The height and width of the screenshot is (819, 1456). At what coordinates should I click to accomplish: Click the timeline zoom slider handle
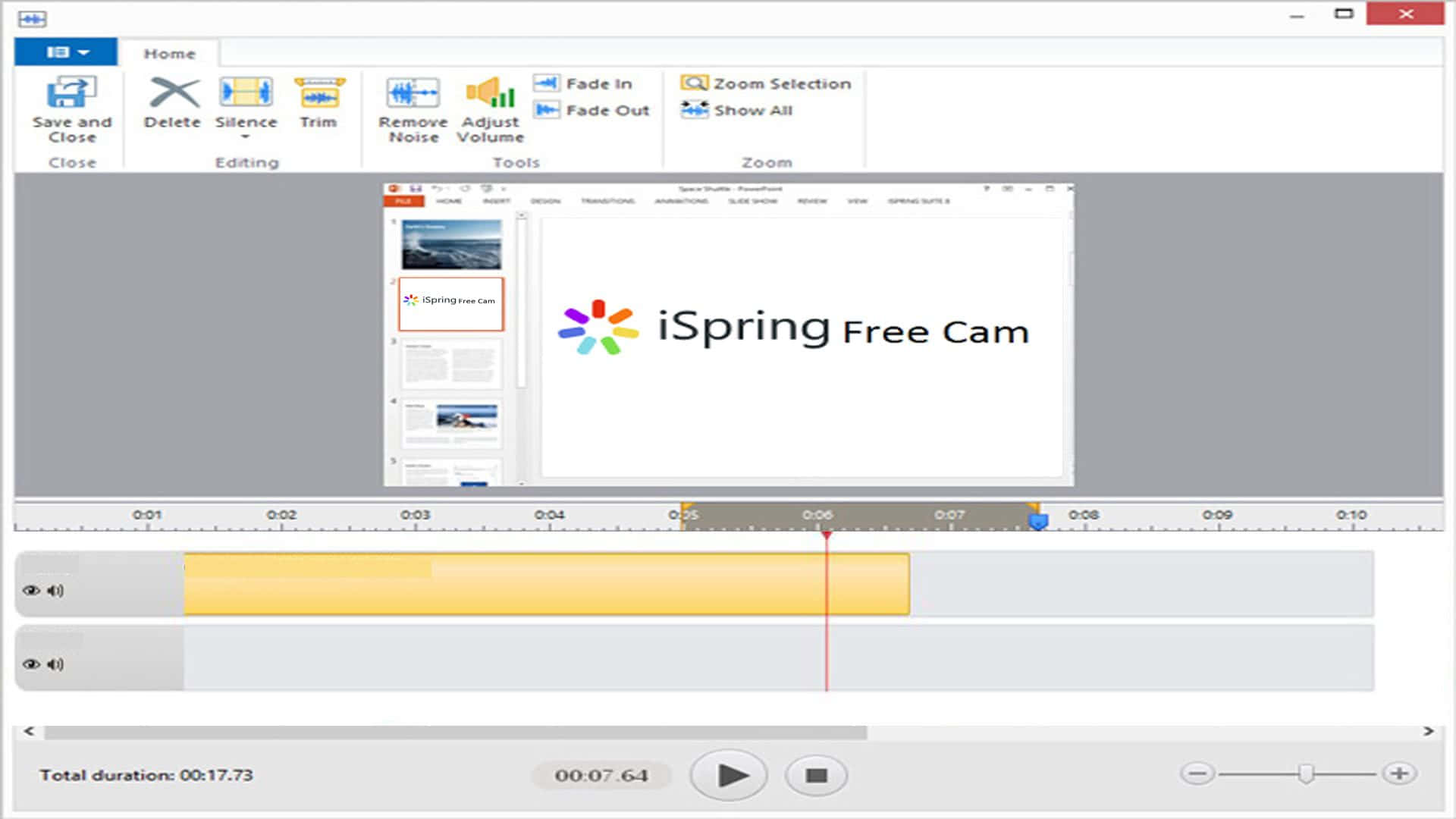1305,773
